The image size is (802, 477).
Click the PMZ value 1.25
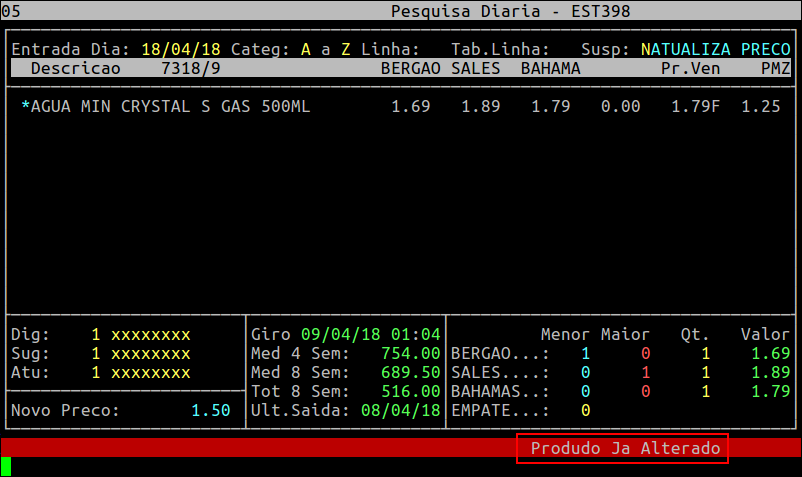[760, 106]
